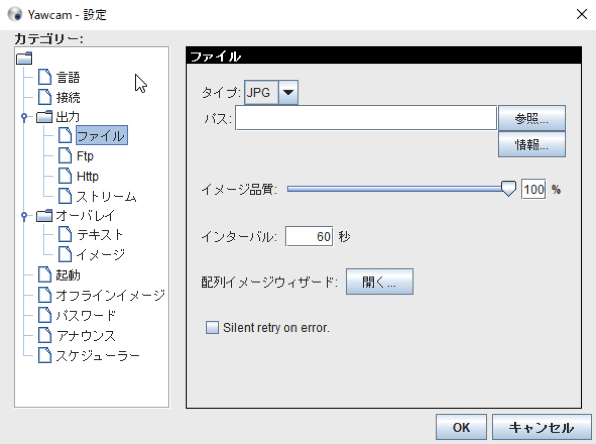Select the オーバレイ tree node label

click(x=85, y=216)
